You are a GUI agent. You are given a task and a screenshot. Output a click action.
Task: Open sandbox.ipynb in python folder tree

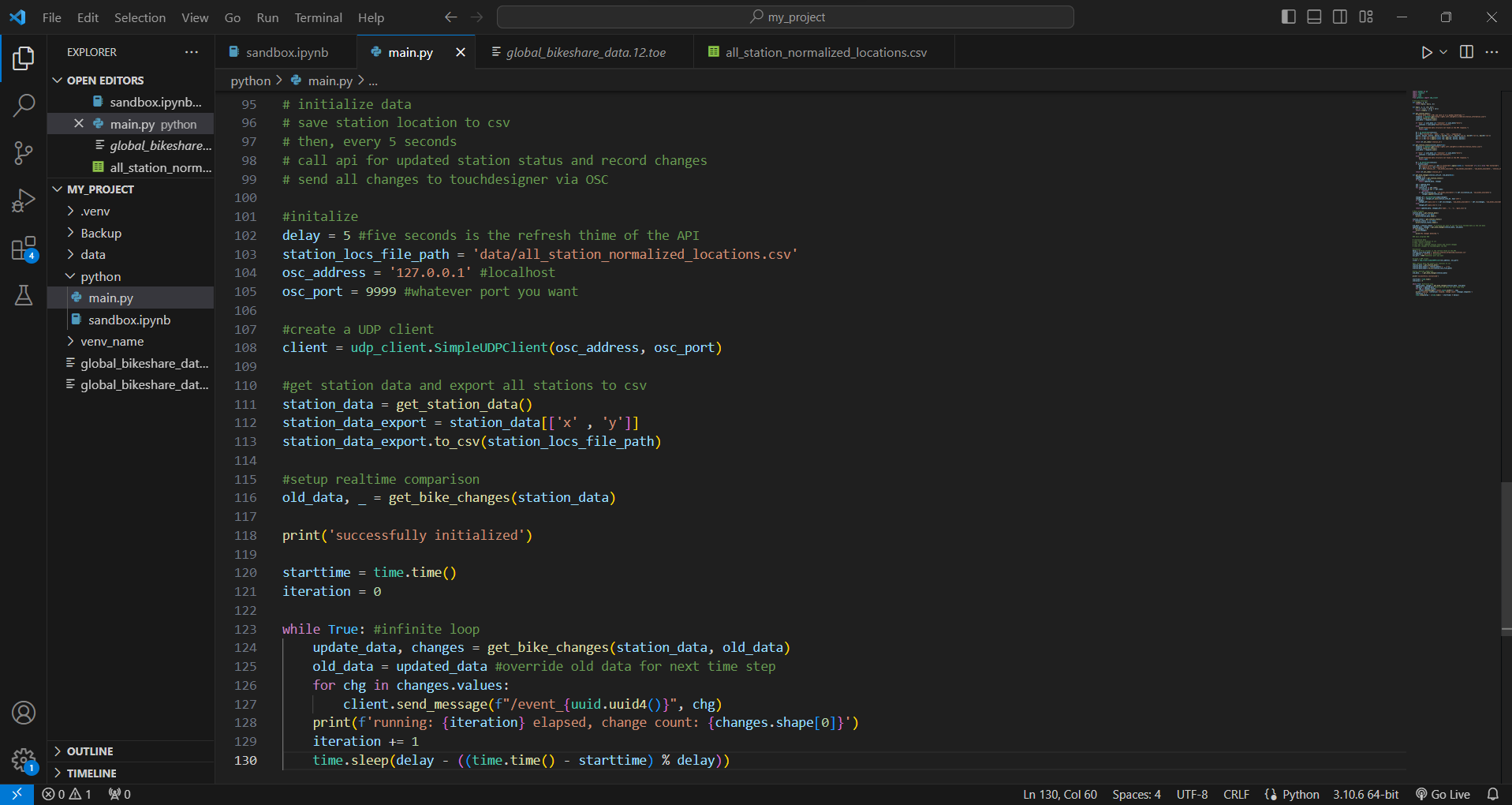tap(129, 320)
